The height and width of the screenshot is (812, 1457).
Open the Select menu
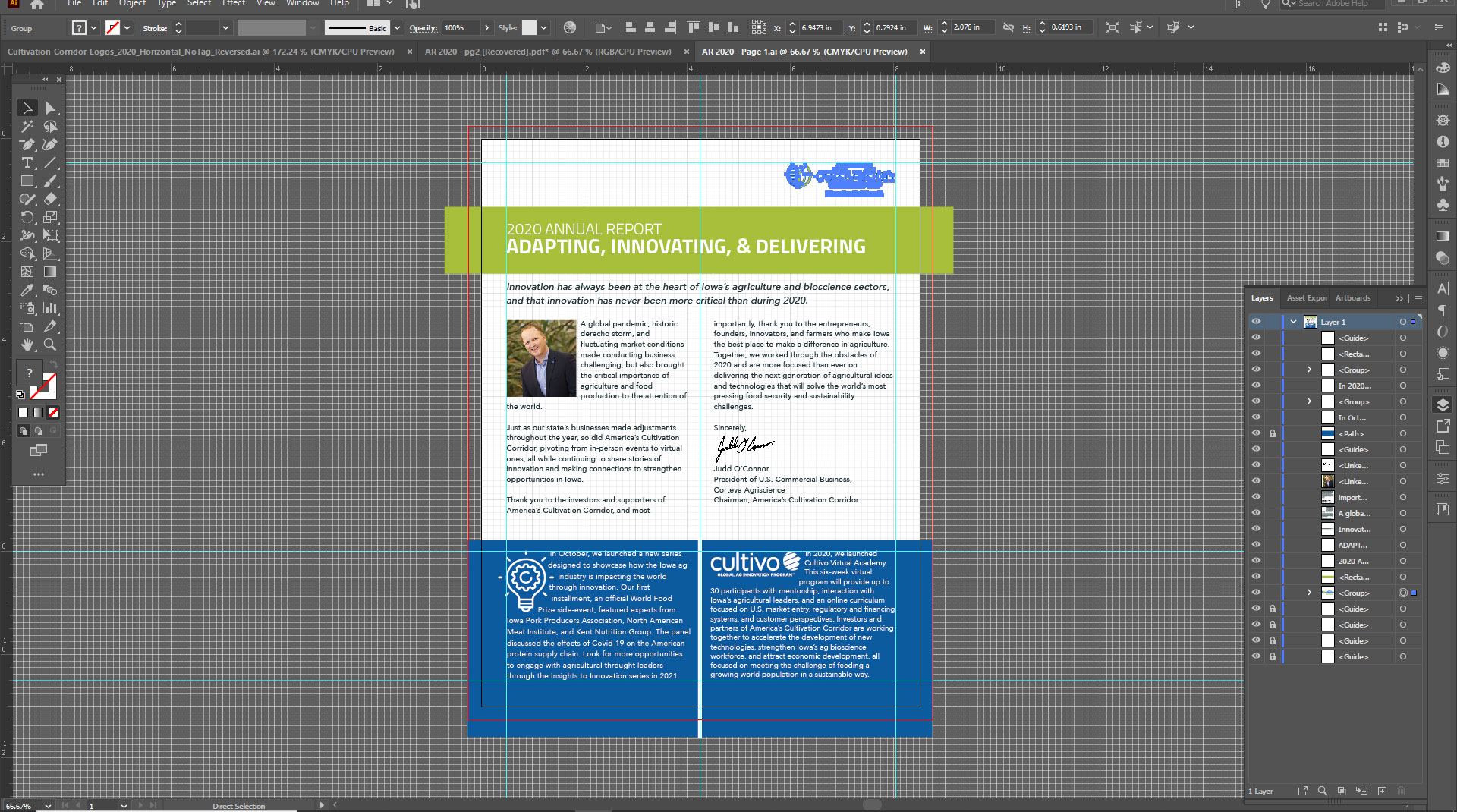tap(199, 4)
